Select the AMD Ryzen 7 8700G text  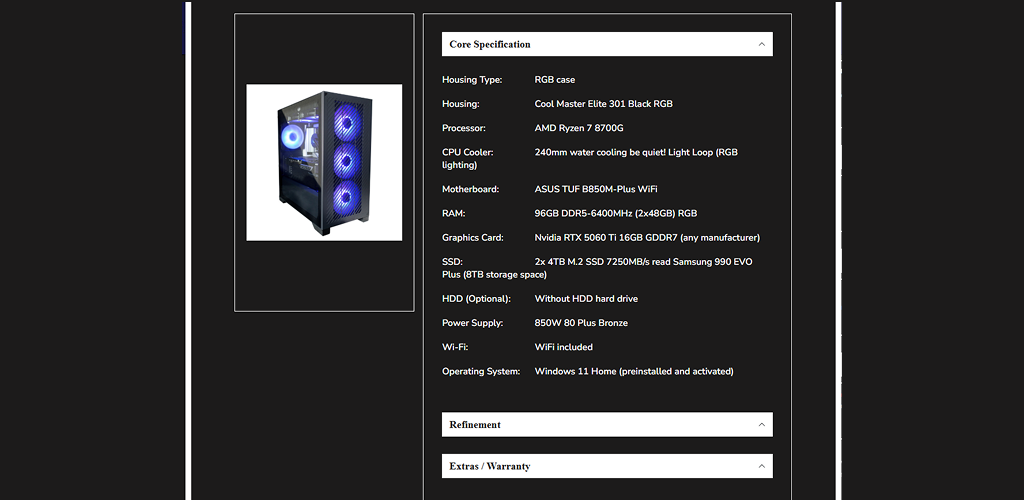click(579, 128)
